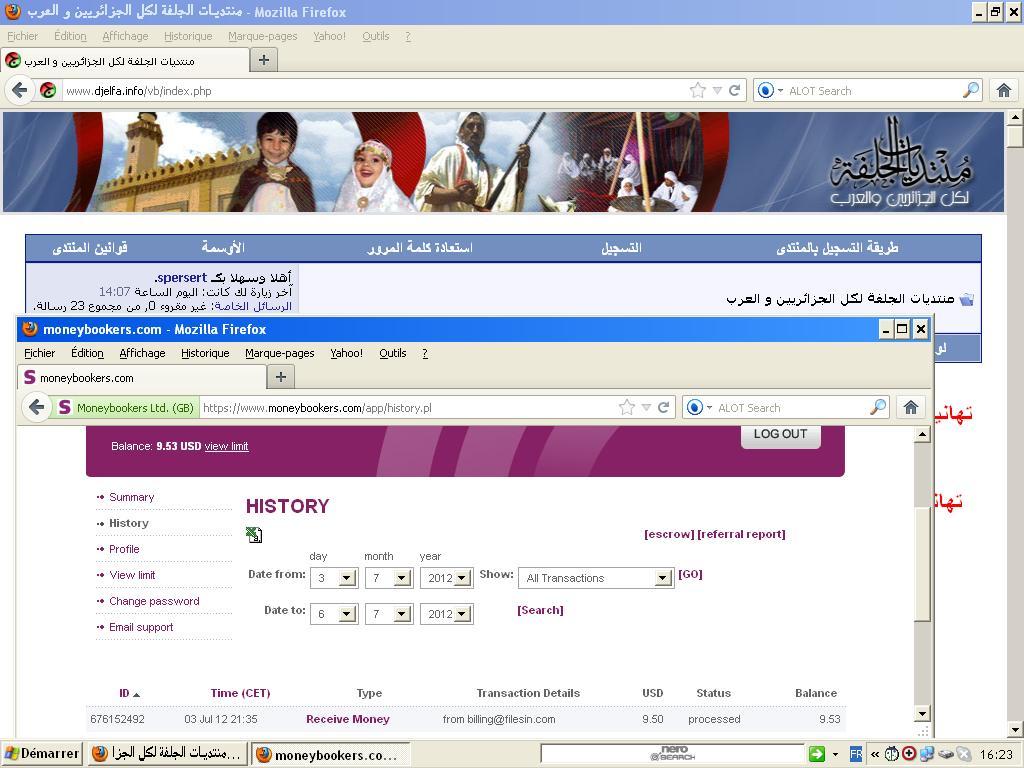The height and width of the screenshot is (768, 1024).
Task: Open Affichage menu in djelfa forum window
Action: coord(125,37)
